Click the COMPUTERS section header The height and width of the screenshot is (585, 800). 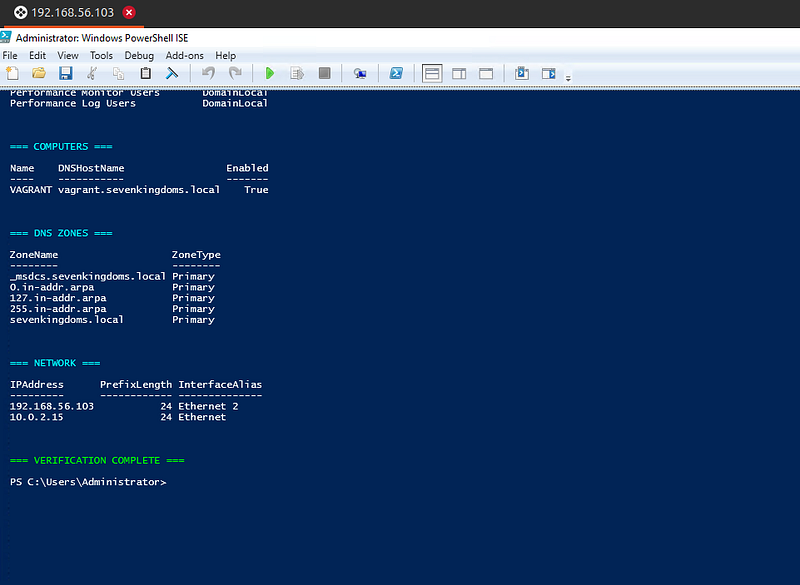point(61,146)
